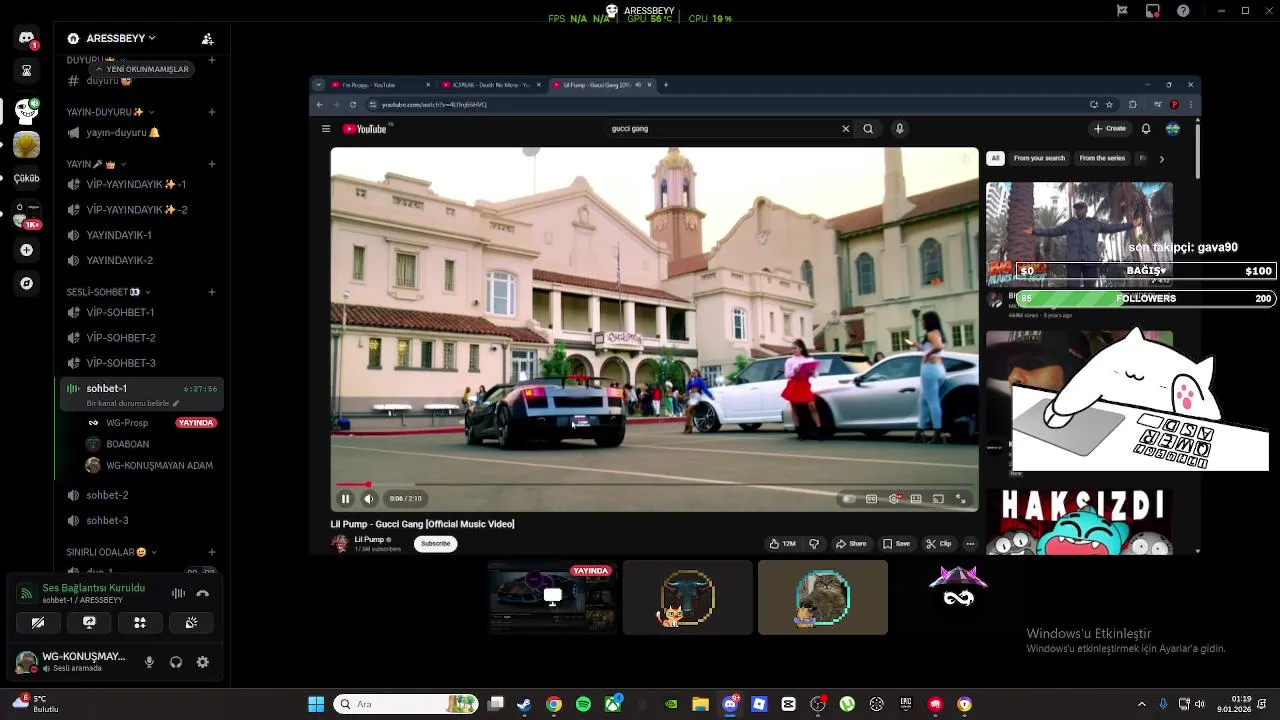Open Discord direct messages home icon
Image resolution: width=1280 pixels, height=720 pixels.
click(x=27, y=38)
